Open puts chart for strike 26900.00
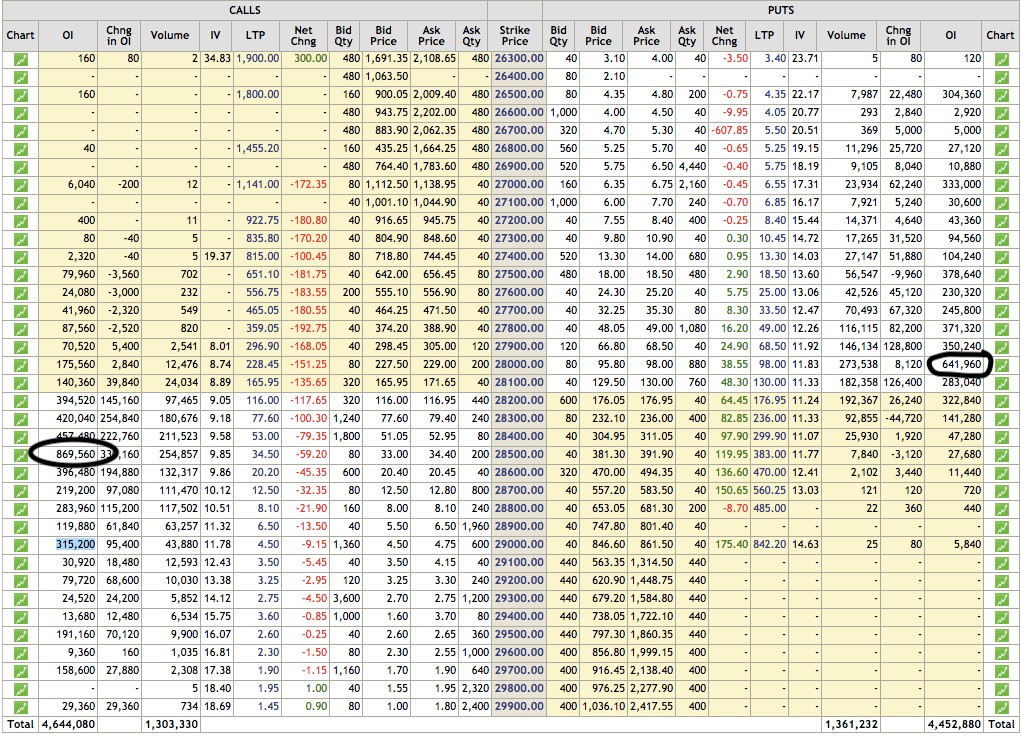Viewport: 1023px width, 739px height. (x=1001, y=168)
